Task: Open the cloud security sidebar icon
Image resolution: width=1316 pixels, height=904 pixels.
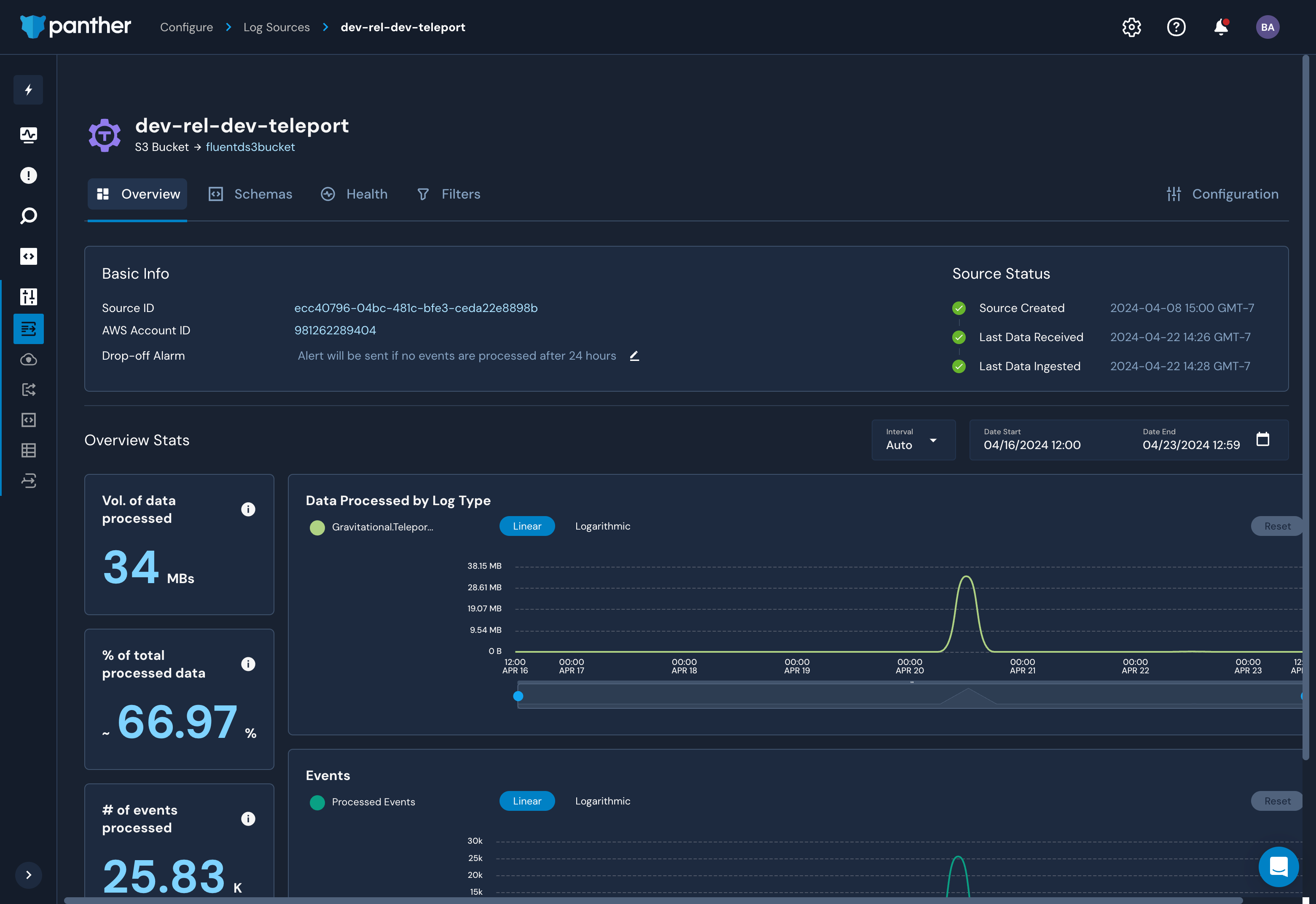Action: [x=28, y=360]
